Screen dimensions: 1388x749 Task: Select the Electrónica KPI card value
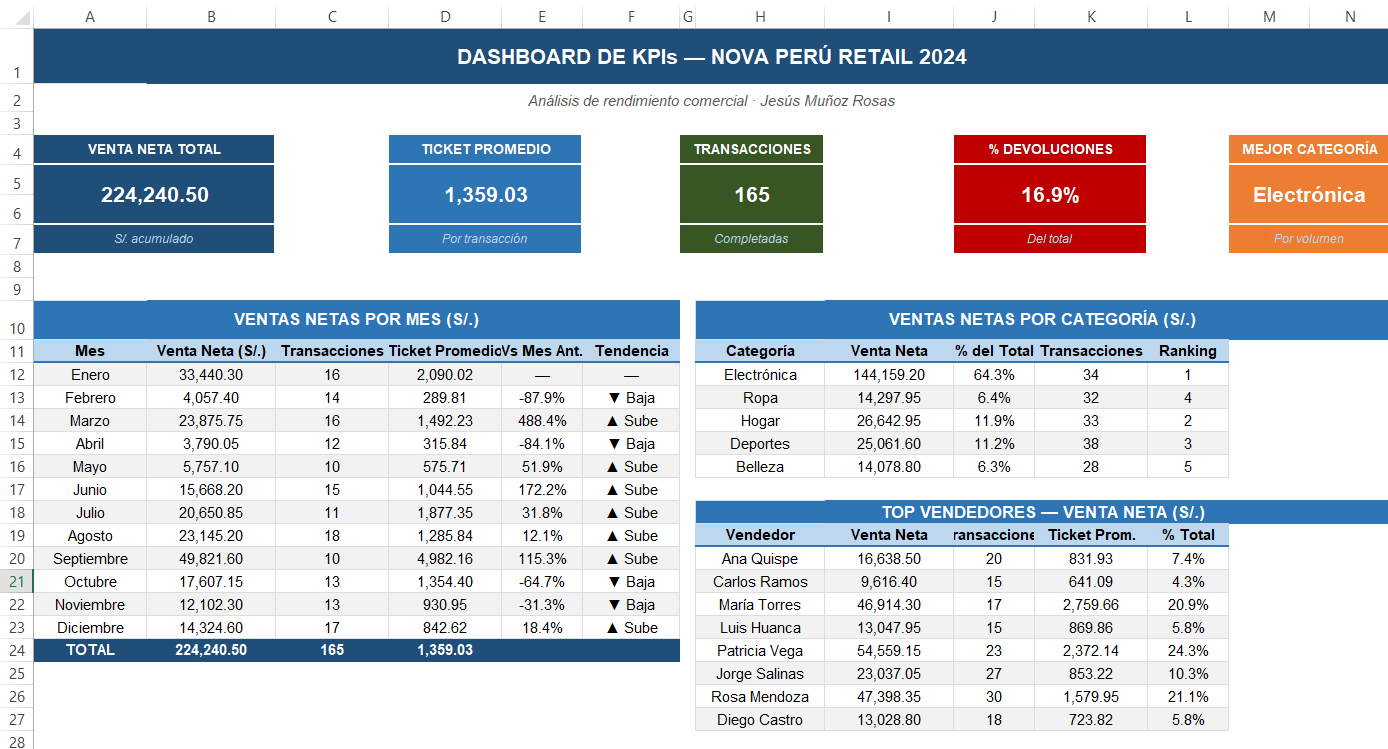(1309, 195)
